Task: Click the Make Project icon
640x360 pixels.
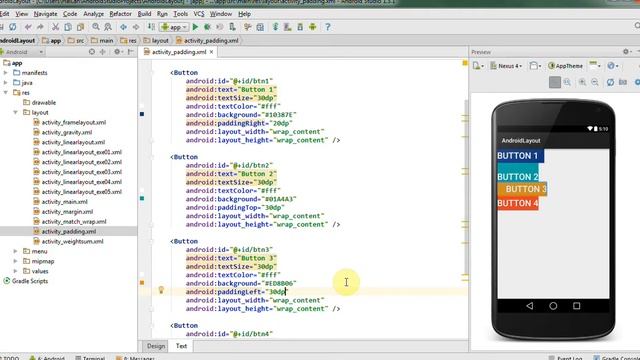Action: 151,27
